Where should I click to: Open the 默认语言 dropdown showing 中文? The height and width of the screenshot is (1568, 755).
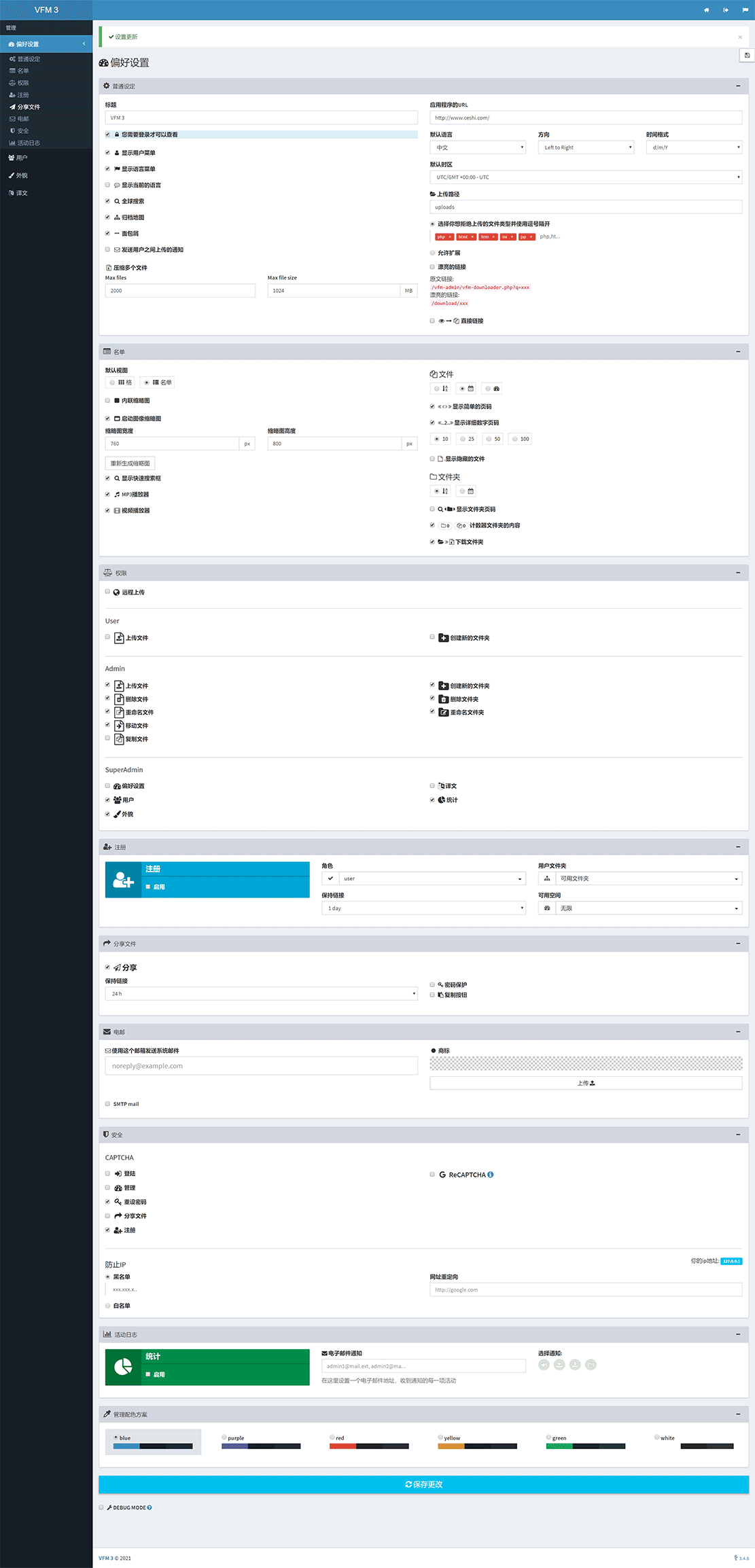478,147
